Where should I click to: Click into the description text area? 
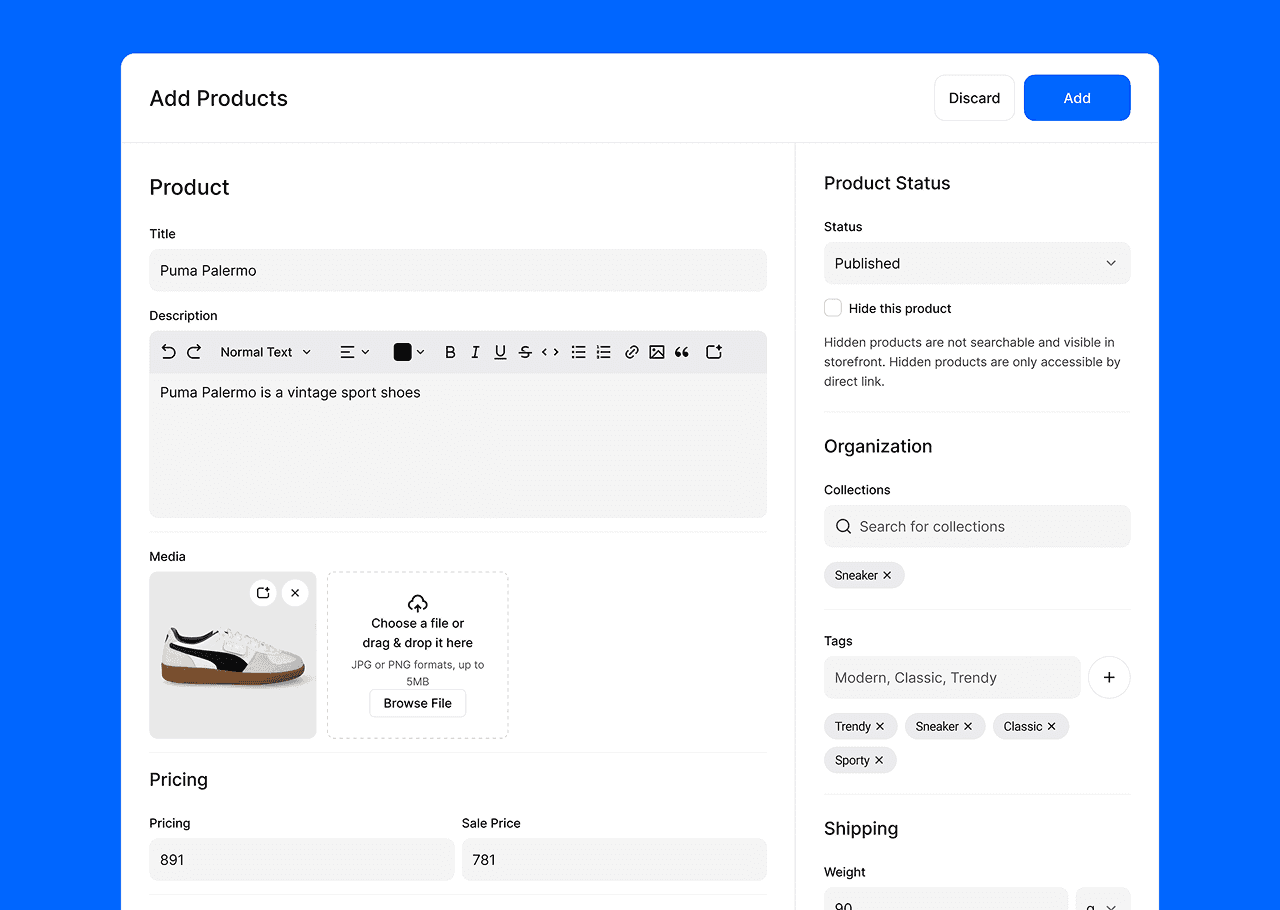tap(458, 445)
